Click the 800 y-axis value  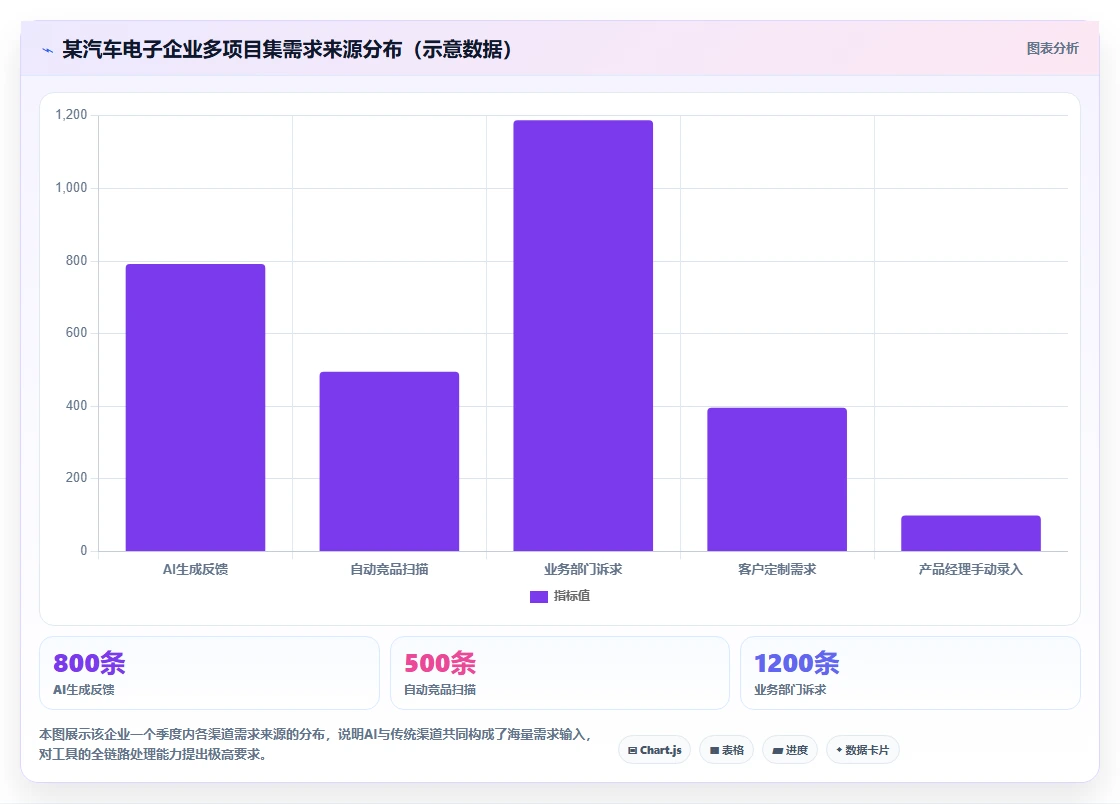(76, 261)
